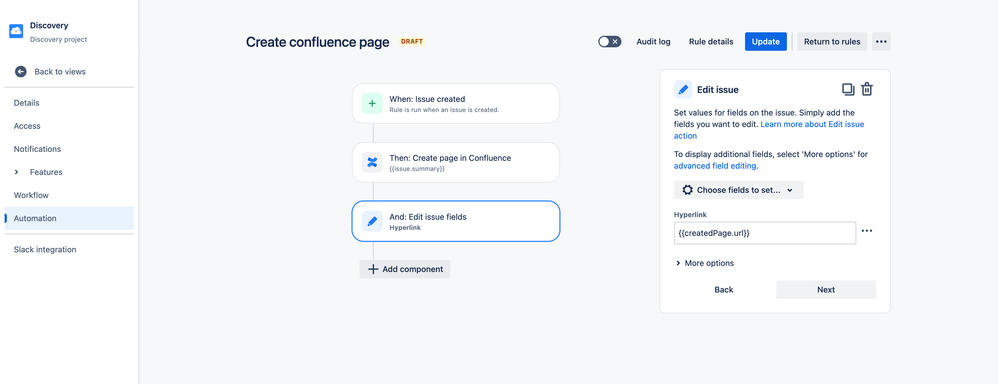This screenshot has width=998, height=384.
Task: Select the Then: Create page in Confluence step
Action: 456,162
